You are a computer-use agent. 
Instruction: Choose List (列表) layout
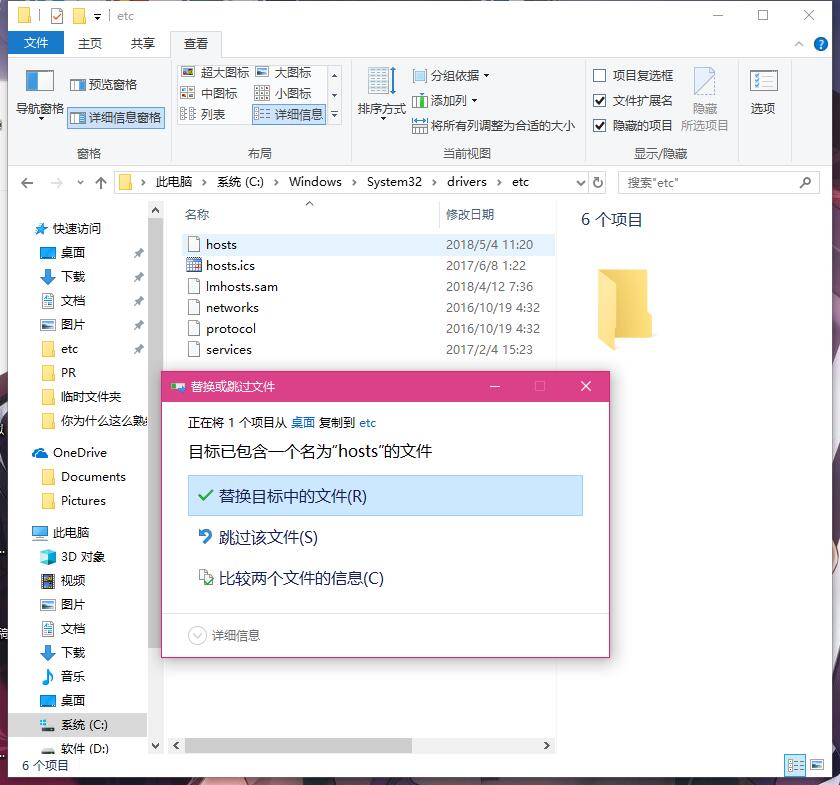point(203,114)
